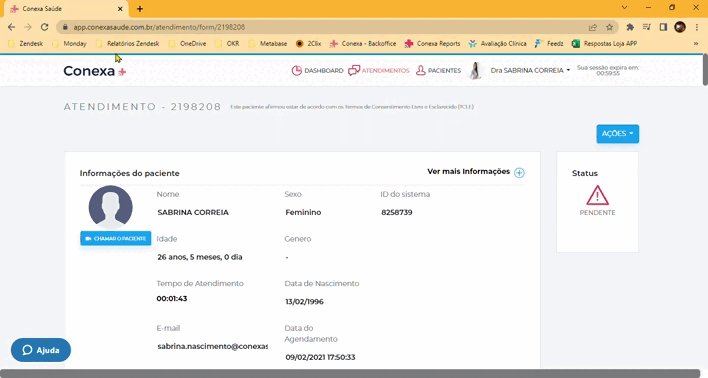Open Conexa - Backoffice bookmark
This screenshot has width=708, height=378.
click(x=363, y=44)
